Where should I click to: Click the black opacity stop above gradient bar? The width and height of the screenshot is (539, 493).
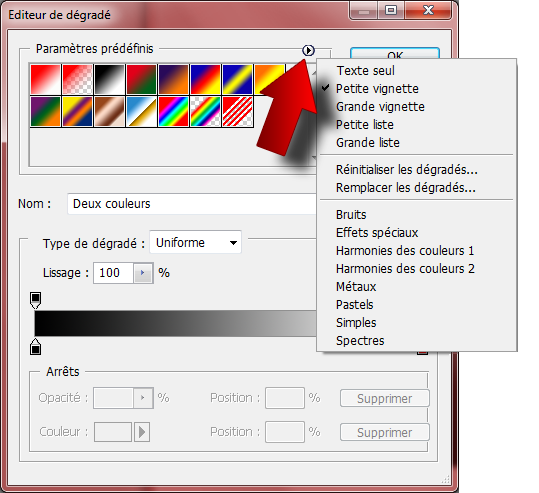[35, 300]
